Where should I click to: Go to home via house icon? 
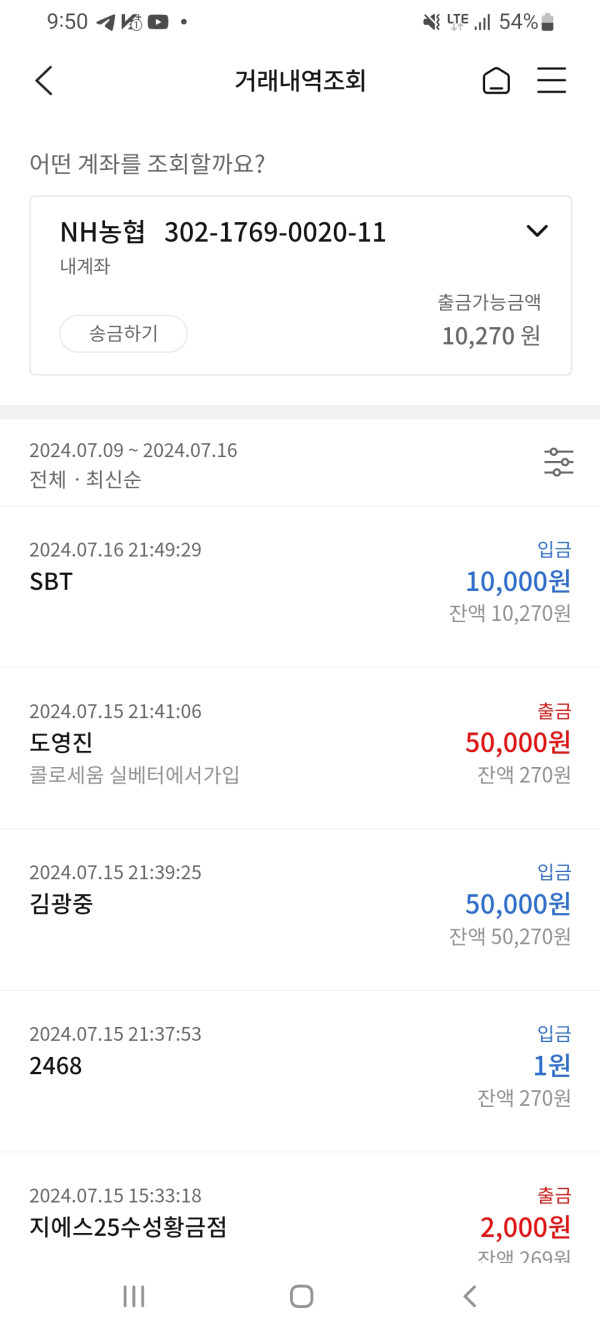496,81
